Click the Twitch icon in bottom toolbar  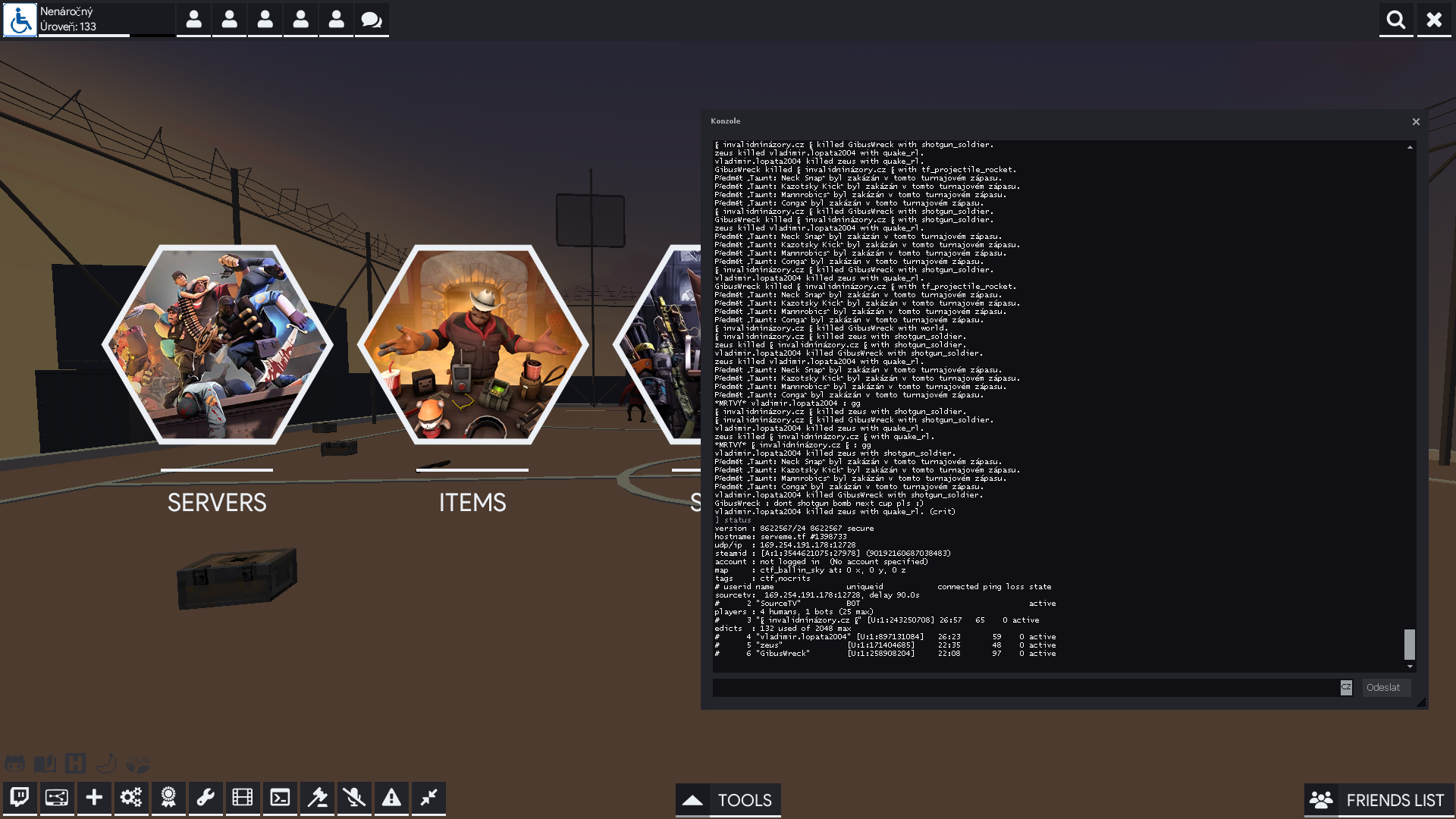20,798
